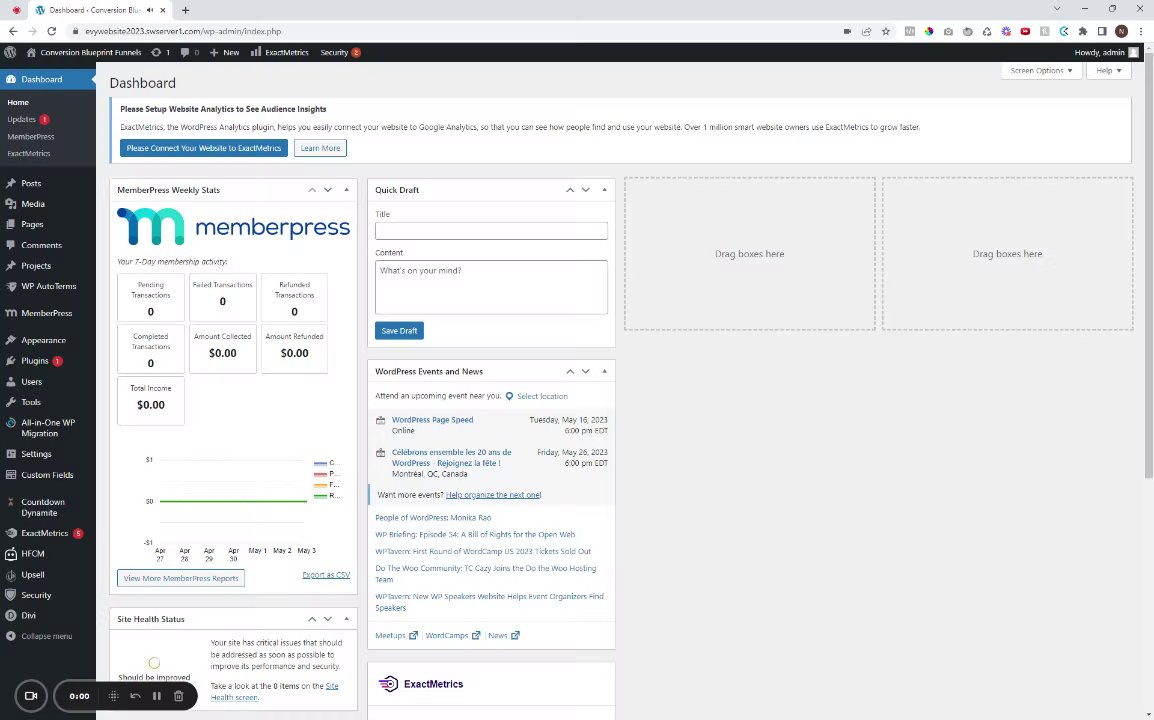Open the Security sidebar menu
The image size is (1154, 720).
coord(36,595)
